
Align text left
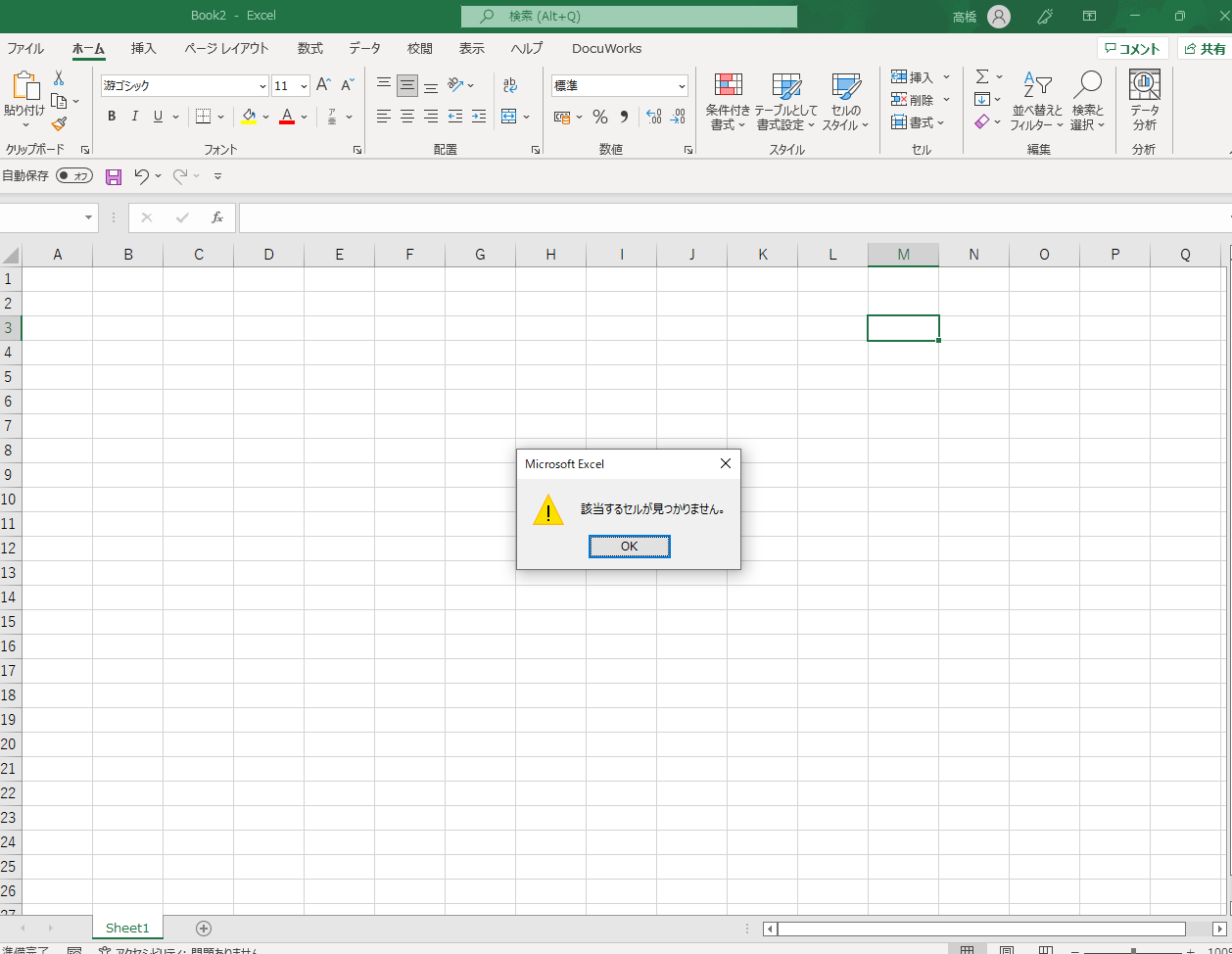(384, 117)
